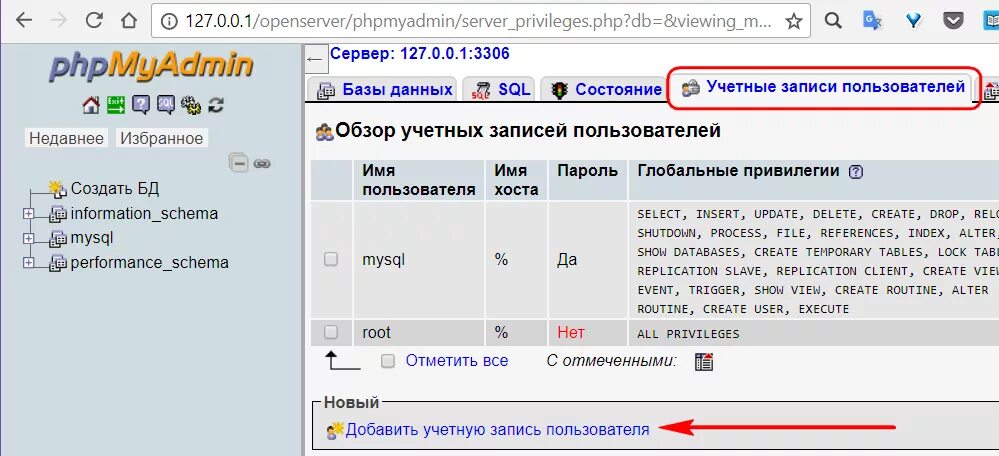The height and width of the screenshot is (456, 999).
Task: Click the information_schema database icon
Action: 58,213
